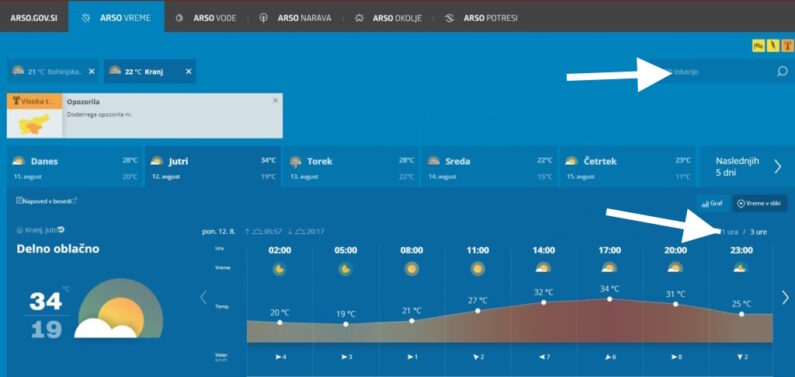Open the Napoved v besedi link
This screenshot has height=377, width=795.
coord(47,201)
